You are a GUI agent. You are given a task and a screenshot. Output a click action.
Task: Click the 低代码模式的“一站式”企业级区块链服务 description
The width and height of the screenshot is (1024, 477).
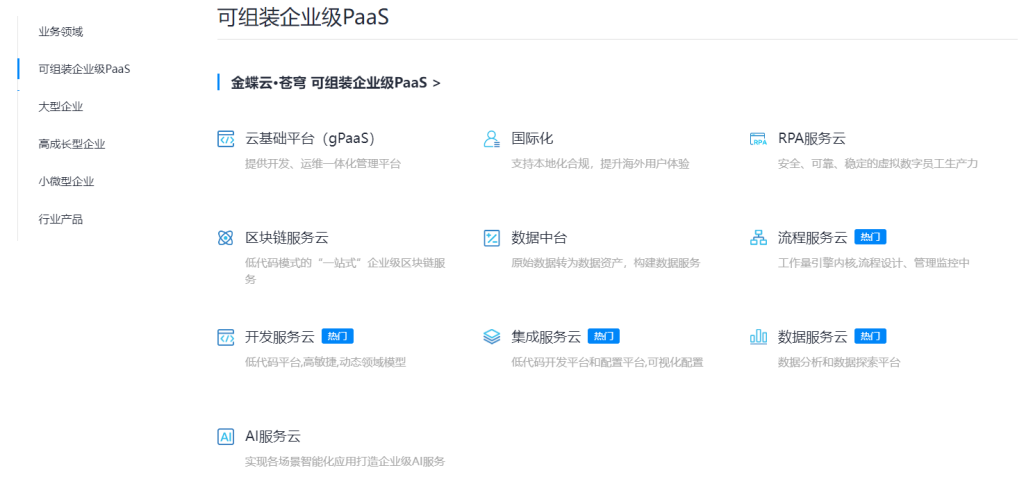345,271
